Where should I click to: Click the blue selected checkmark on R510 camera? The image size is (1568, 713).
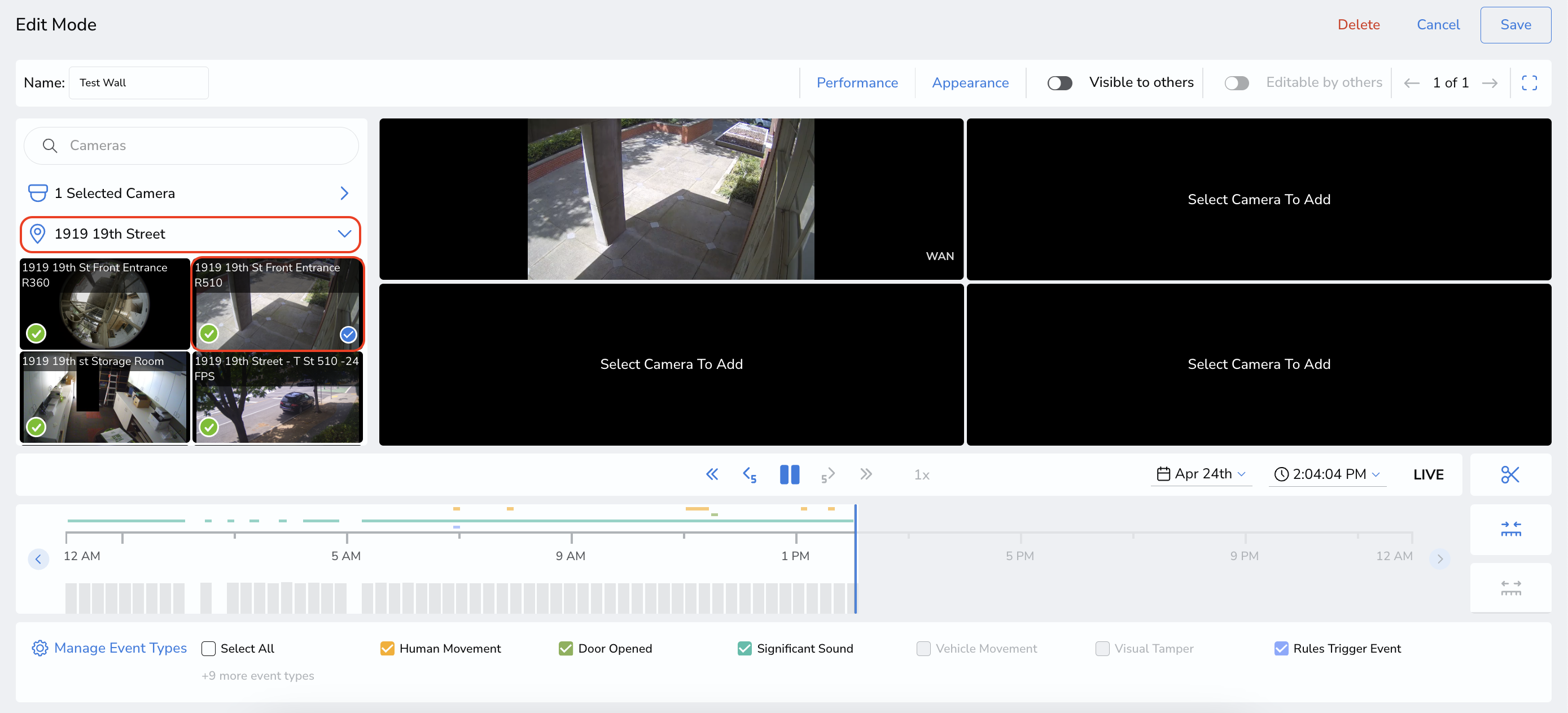click(x=348, y=334)
